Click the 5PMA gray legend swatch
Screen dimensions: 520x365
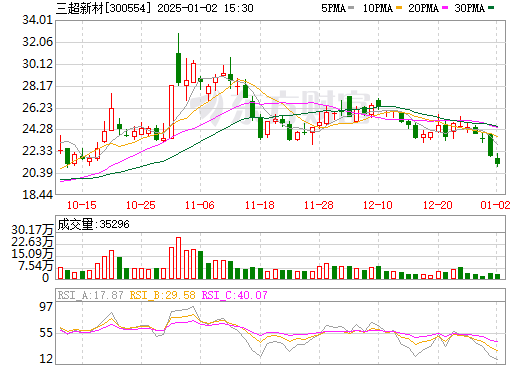click(x=351, y=8)
